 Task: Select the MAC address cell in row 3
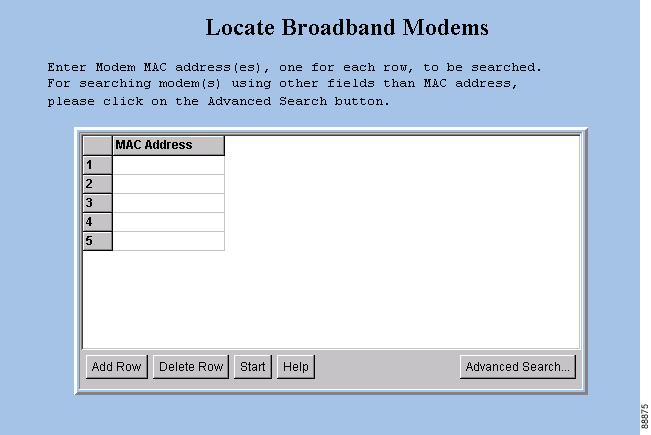[169, 203]
